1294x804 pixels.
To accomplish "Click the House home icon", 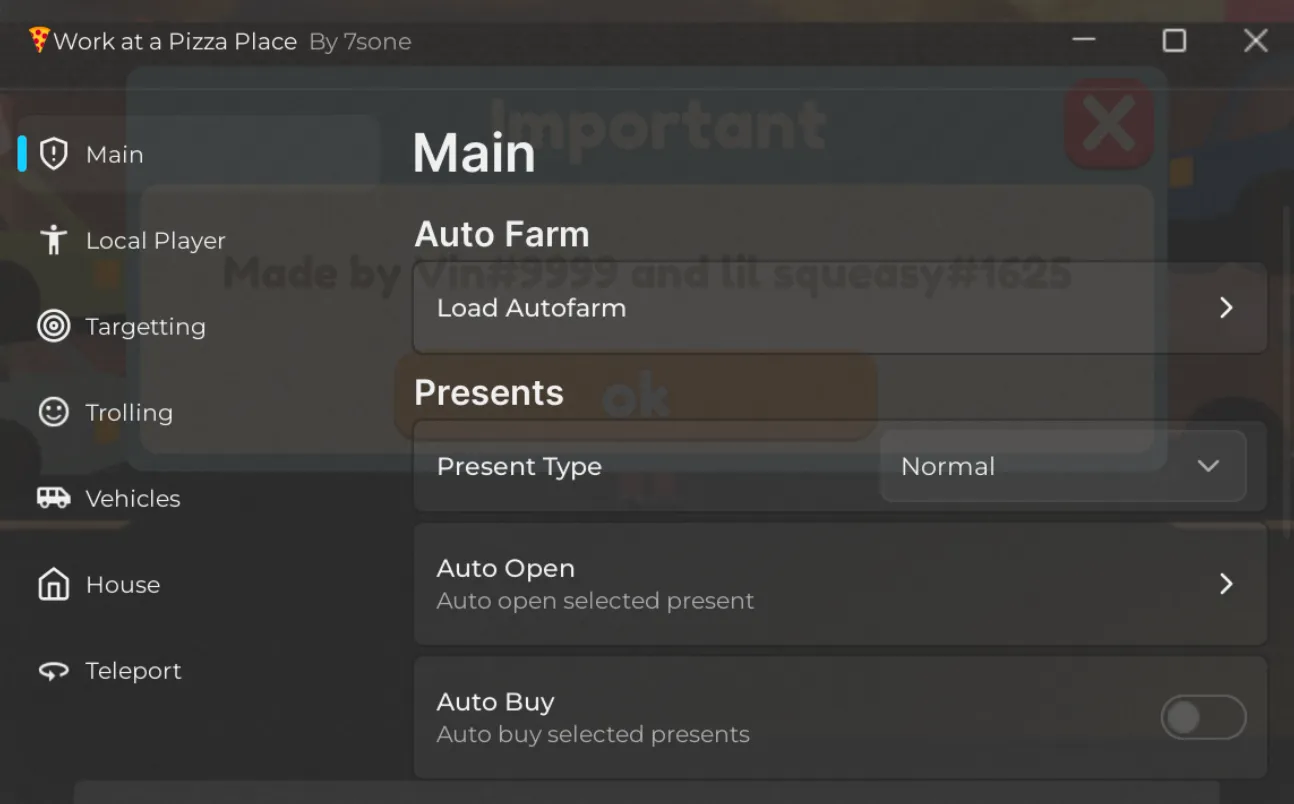I will (53, 584).
